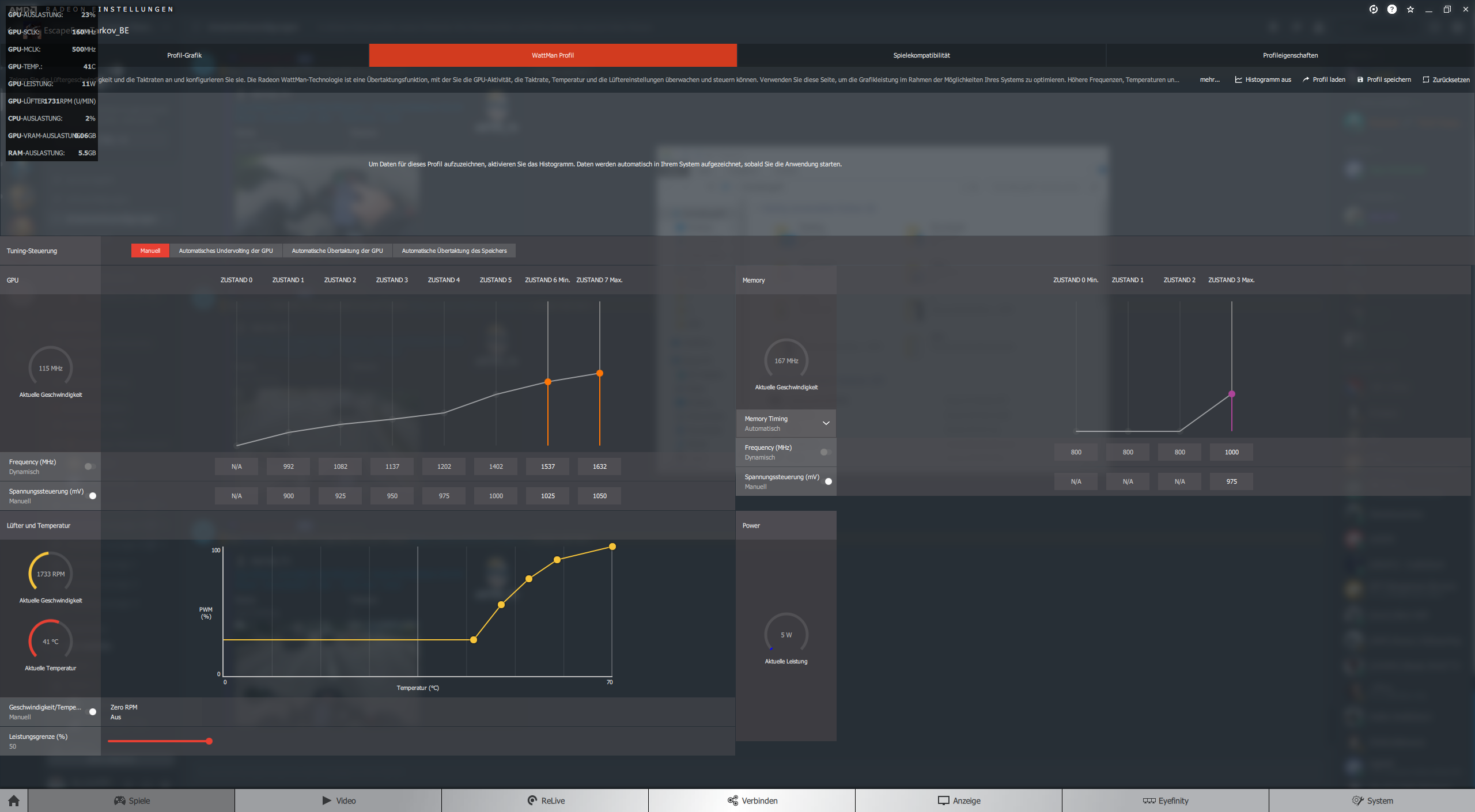Screen dimensions: 1475x812
Task: Click the Zustand 7 frequency field 1632
Action: [599, 466]
